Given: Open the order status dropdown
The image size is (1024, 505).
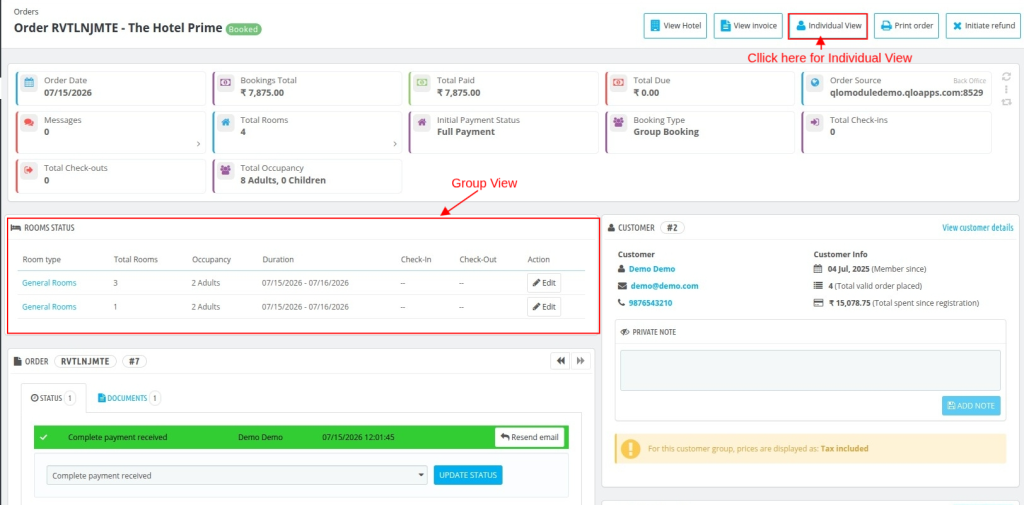Looking at the screenshot, I should (x=238, y=476).
